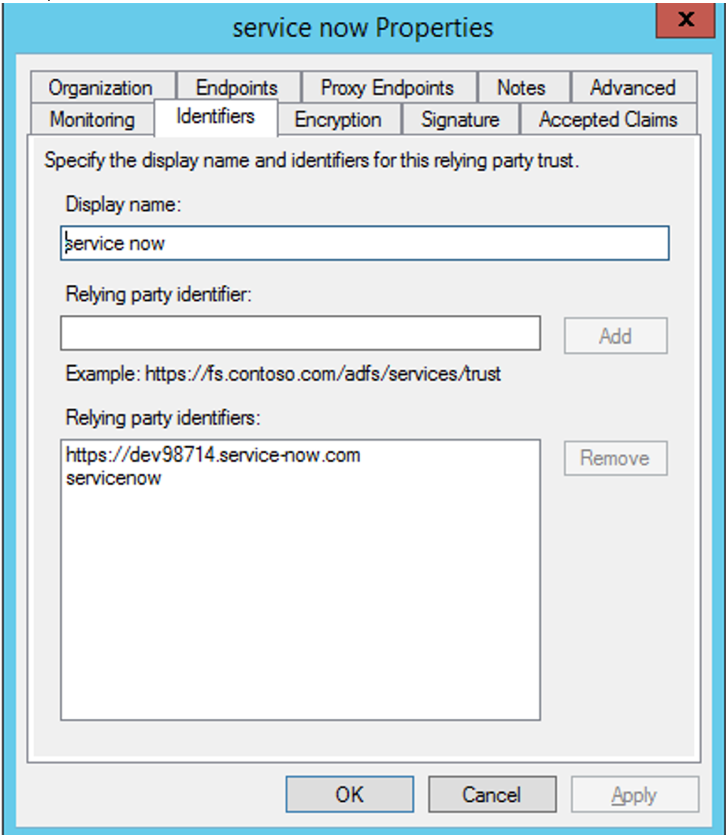Open the Advanced tab
This screenshot has width=726, height=836.
pyautogui.click(x=633, y=87)
